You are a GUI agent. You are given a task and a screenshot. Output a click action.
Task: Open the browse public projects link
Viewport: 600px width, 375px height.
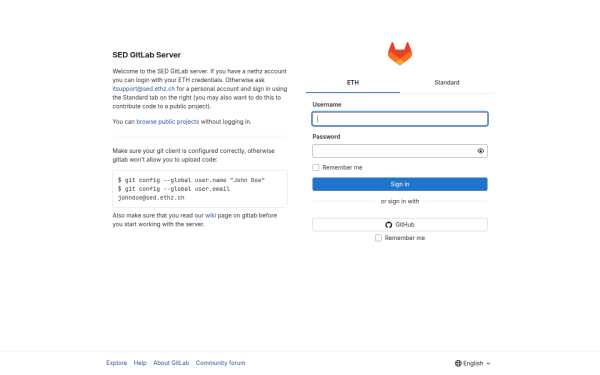(168, 122)
